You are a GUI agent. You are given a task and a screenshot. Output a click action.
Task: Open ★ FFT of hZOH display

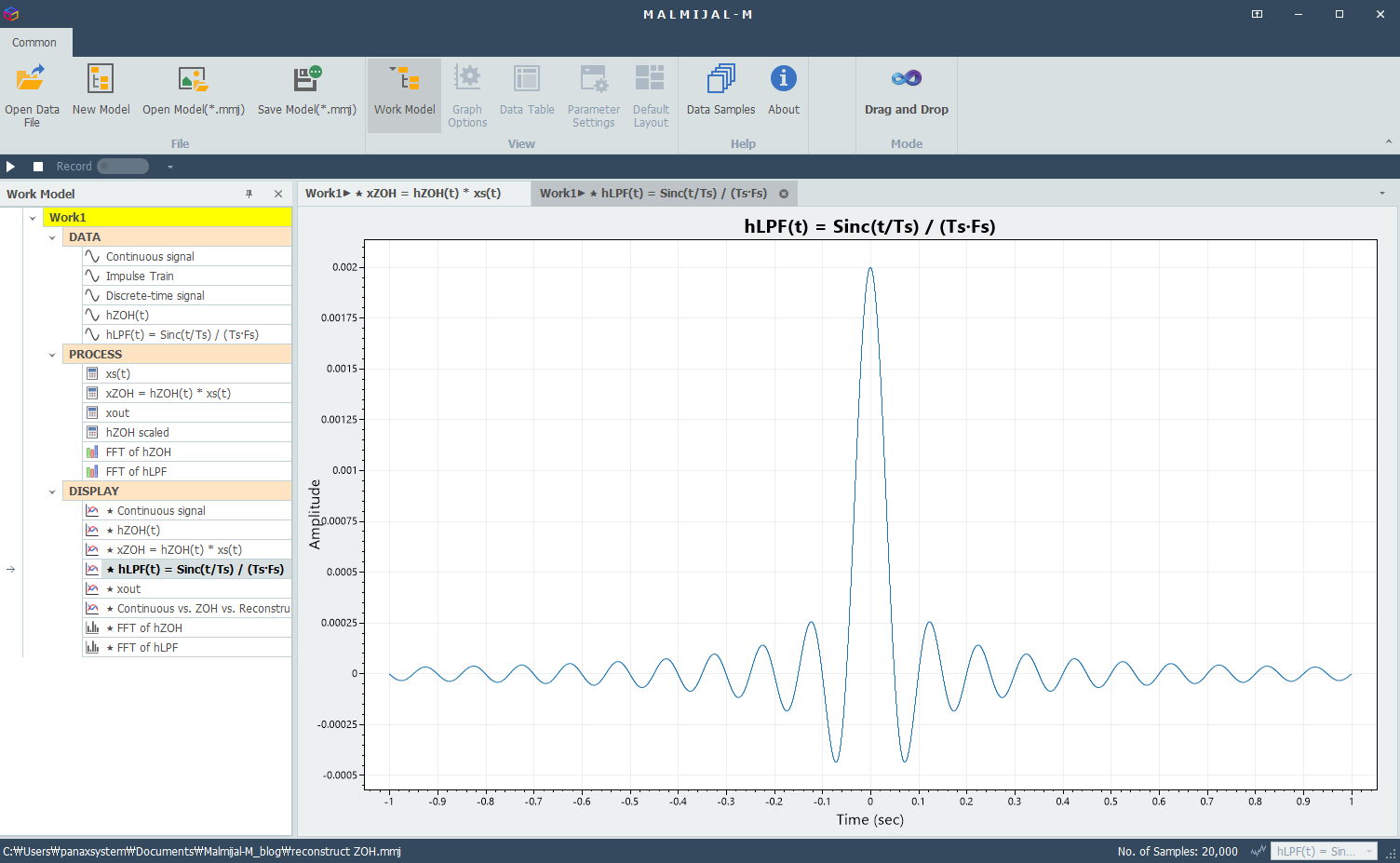[186, 628]
